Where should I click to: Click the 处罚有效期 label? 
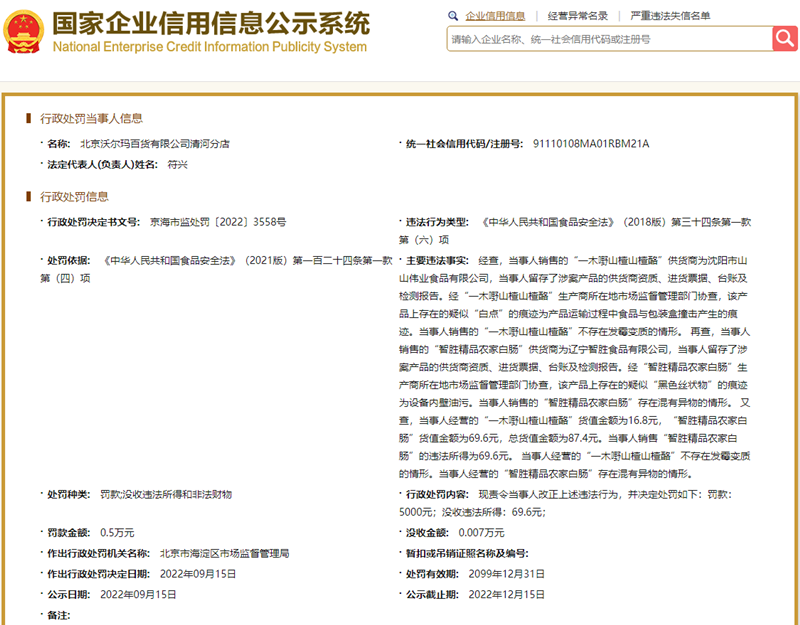[x=432, y=574]
